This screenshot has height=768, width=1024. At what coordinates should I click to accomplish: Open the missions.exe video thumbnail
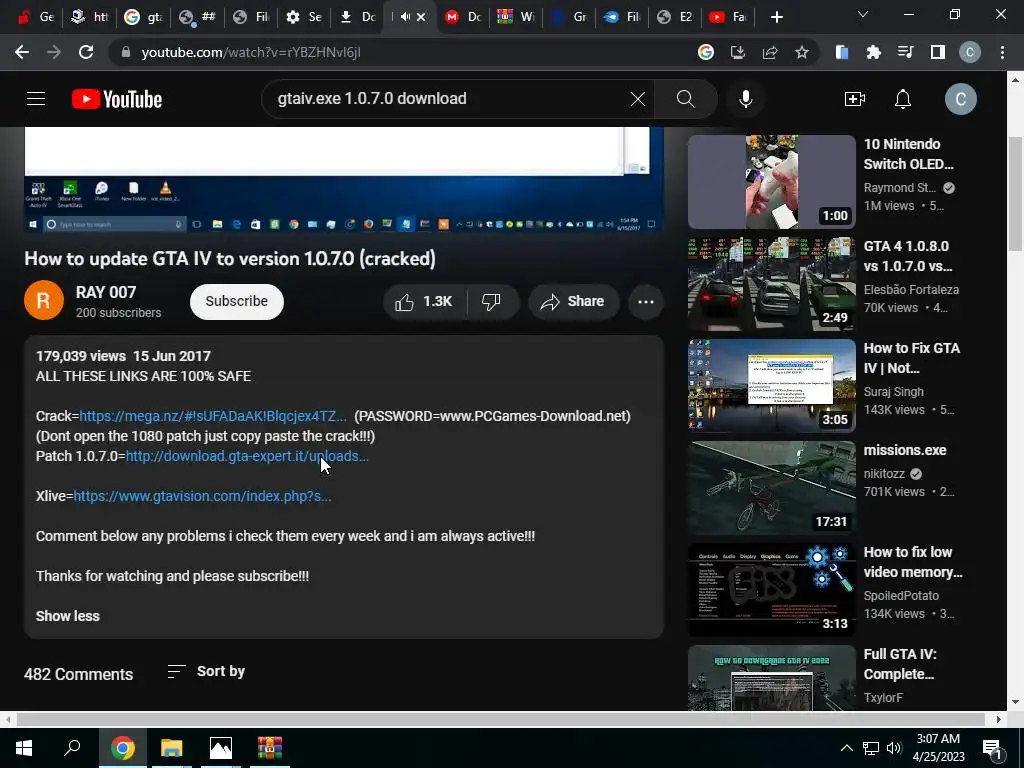point(771,487)
